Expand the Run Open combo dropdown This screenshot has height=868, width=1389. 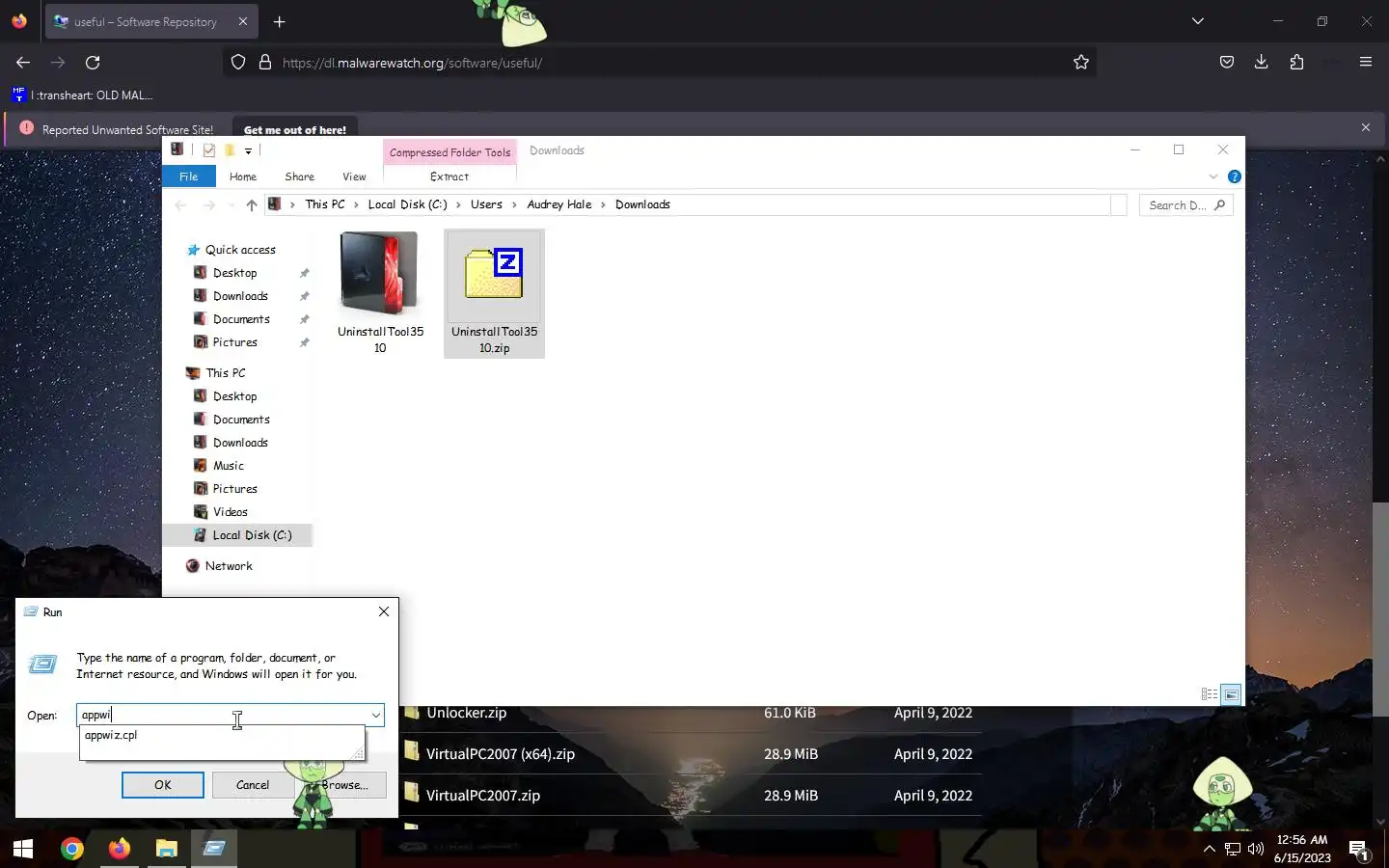click(375, 715)
